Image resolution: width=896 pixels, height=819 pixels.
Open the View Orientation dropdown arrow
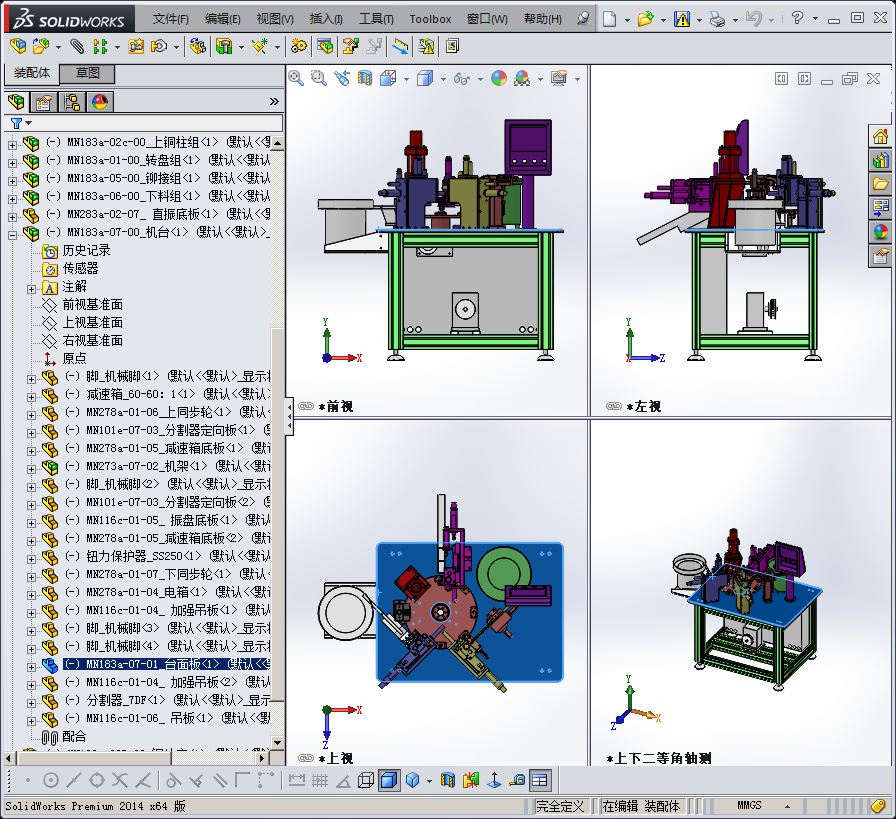coord(406,79)
